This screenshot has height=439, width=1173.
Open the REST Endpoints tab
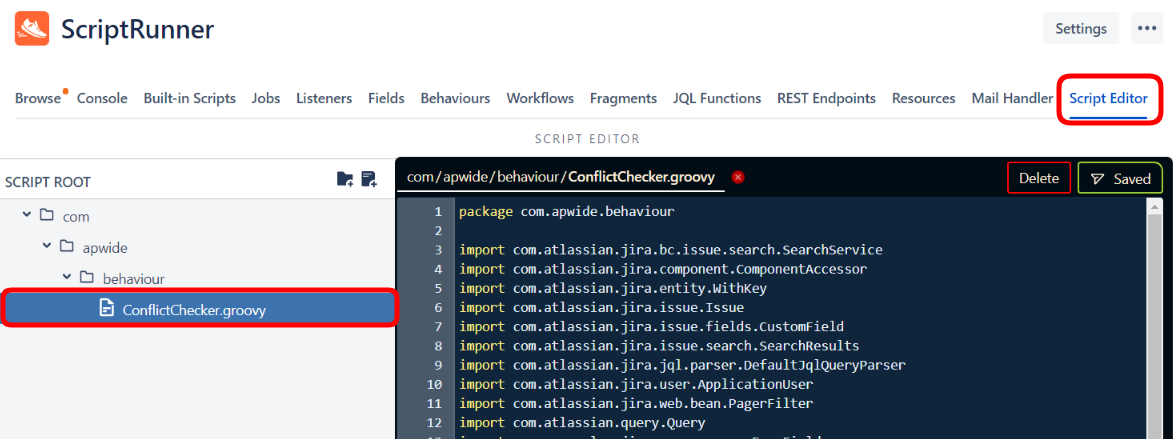826,98
